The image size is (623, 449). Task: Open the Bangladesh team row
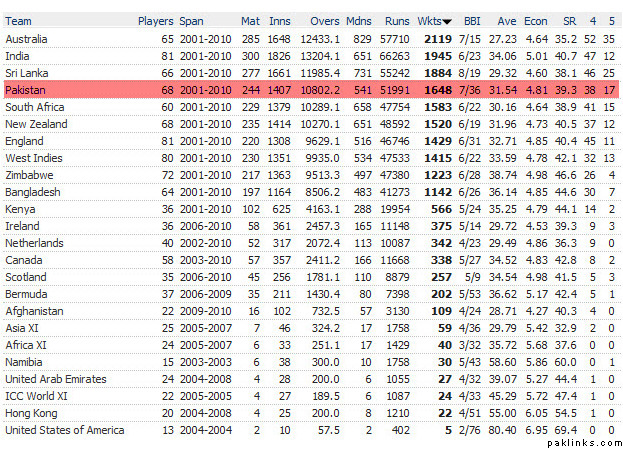click(33, 191)
